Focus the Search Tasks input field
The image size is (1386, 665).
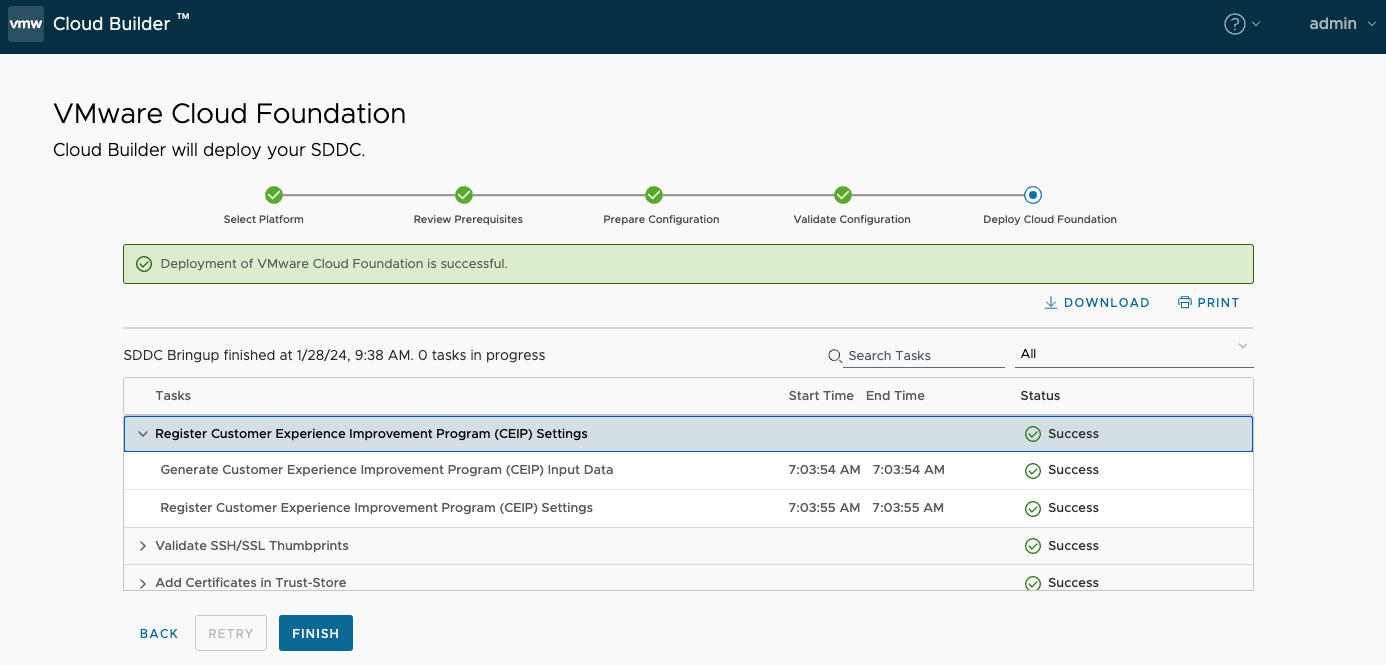point(924,356)
